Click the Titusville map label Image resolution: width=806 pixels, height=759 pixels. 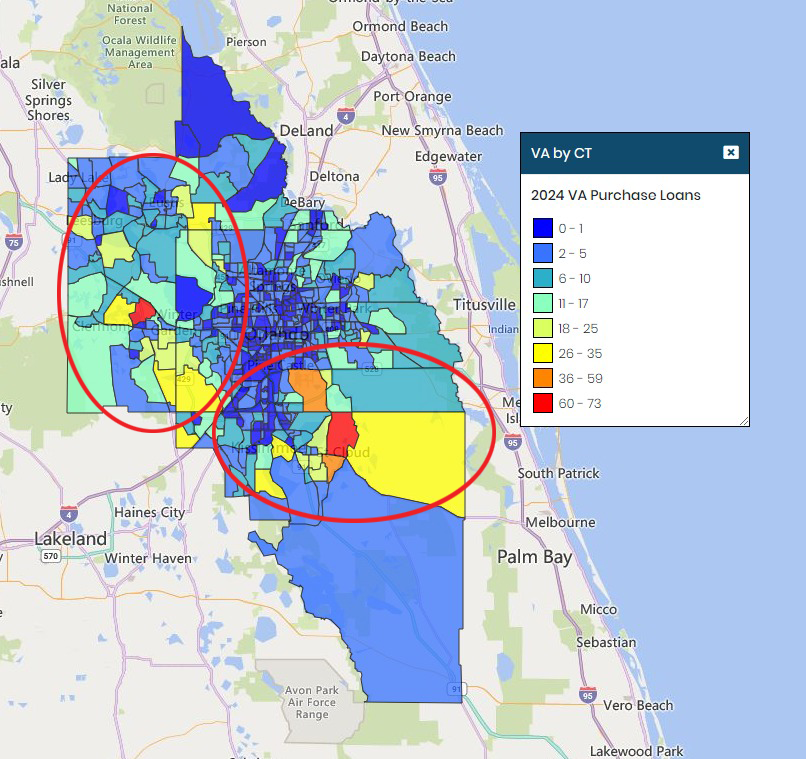point(484,305)
